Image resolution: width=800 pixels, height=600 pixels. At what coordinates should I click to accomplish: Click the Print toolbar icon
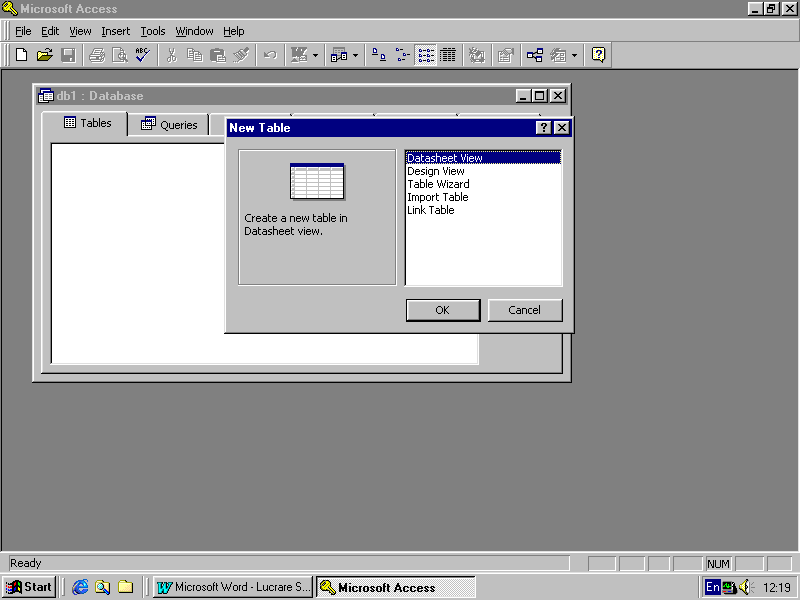(97, 55)
